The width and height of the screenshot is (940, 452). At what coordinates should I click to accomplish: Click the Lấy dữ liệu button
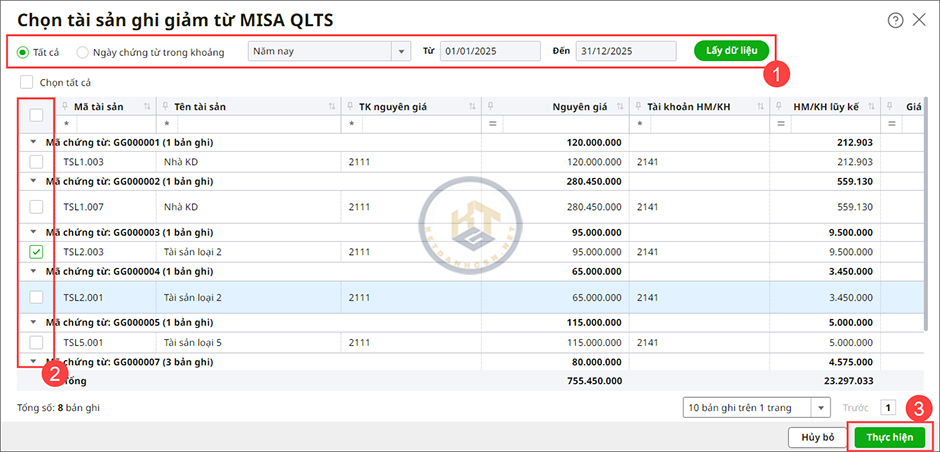tap(730, 51)
